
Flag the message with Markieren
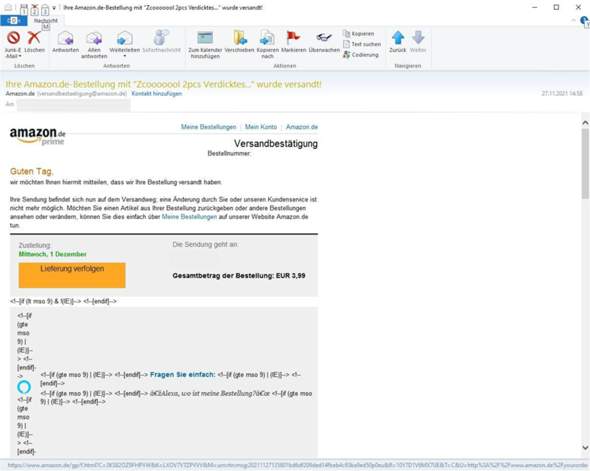[293, 42]
